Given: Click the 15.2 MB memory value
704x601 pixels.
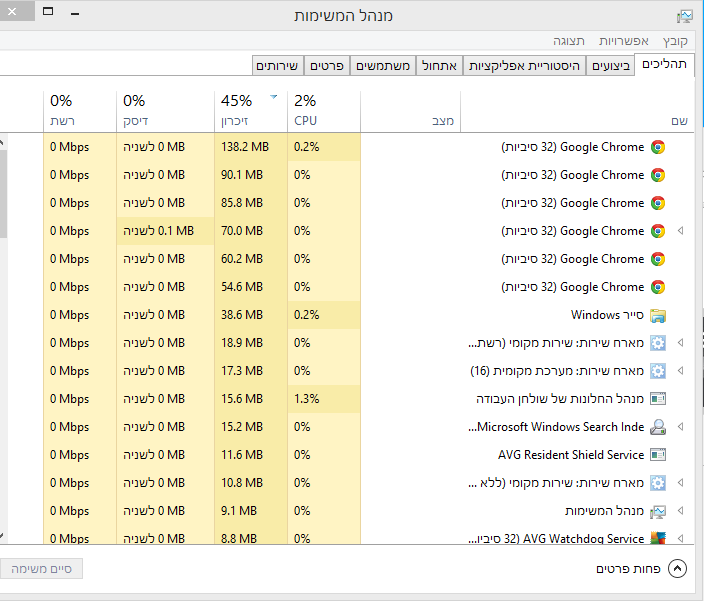Looking at the screenshot, I should tap(242, 426).
